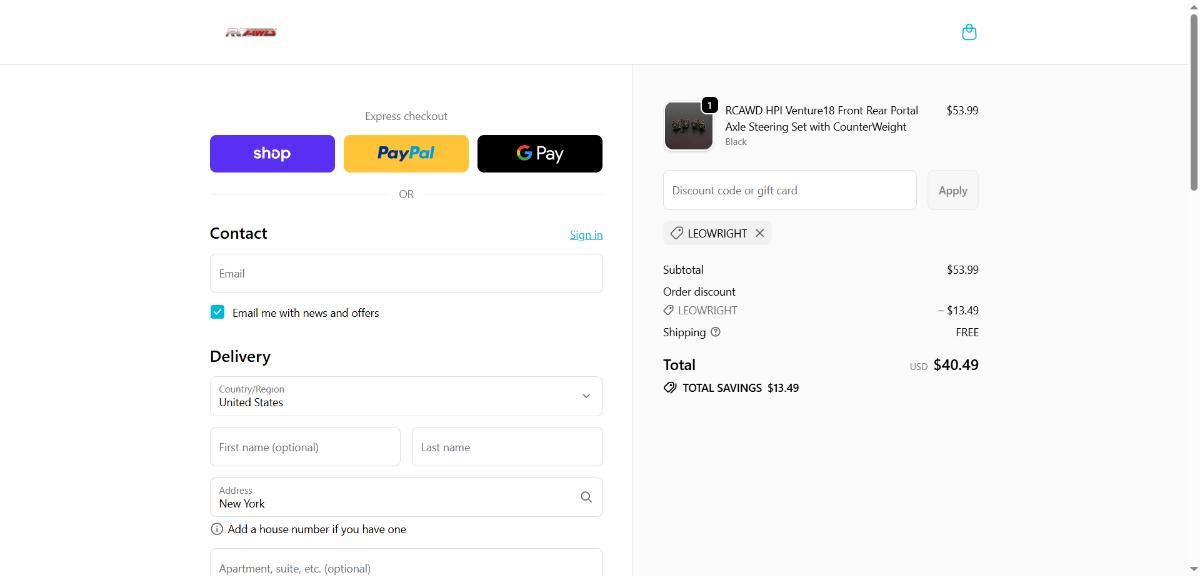1200x576 pixels.
Task: Focus the First name field
Action: click(x=305, y=447)
